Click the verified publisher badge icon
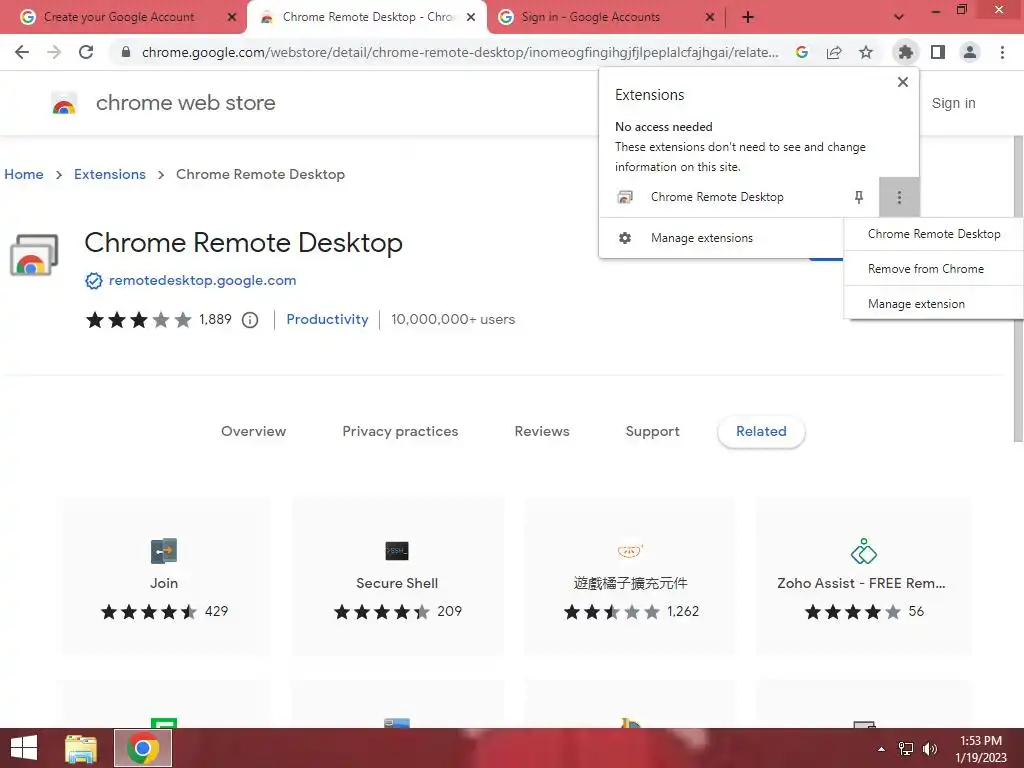This screenshot has height=768, width=1024. 94,281
